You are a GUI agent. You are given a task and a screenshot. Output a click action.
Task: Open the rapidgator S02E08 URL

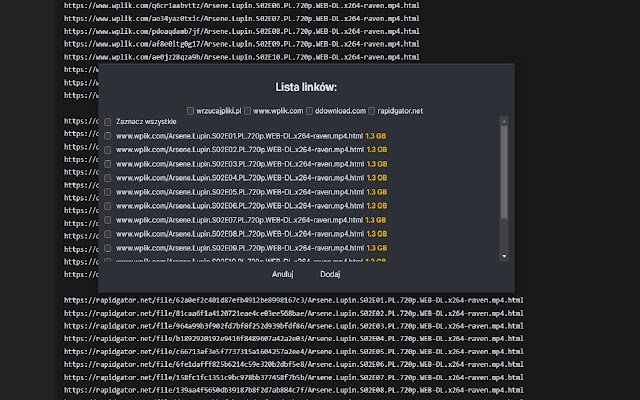(293, 390)
